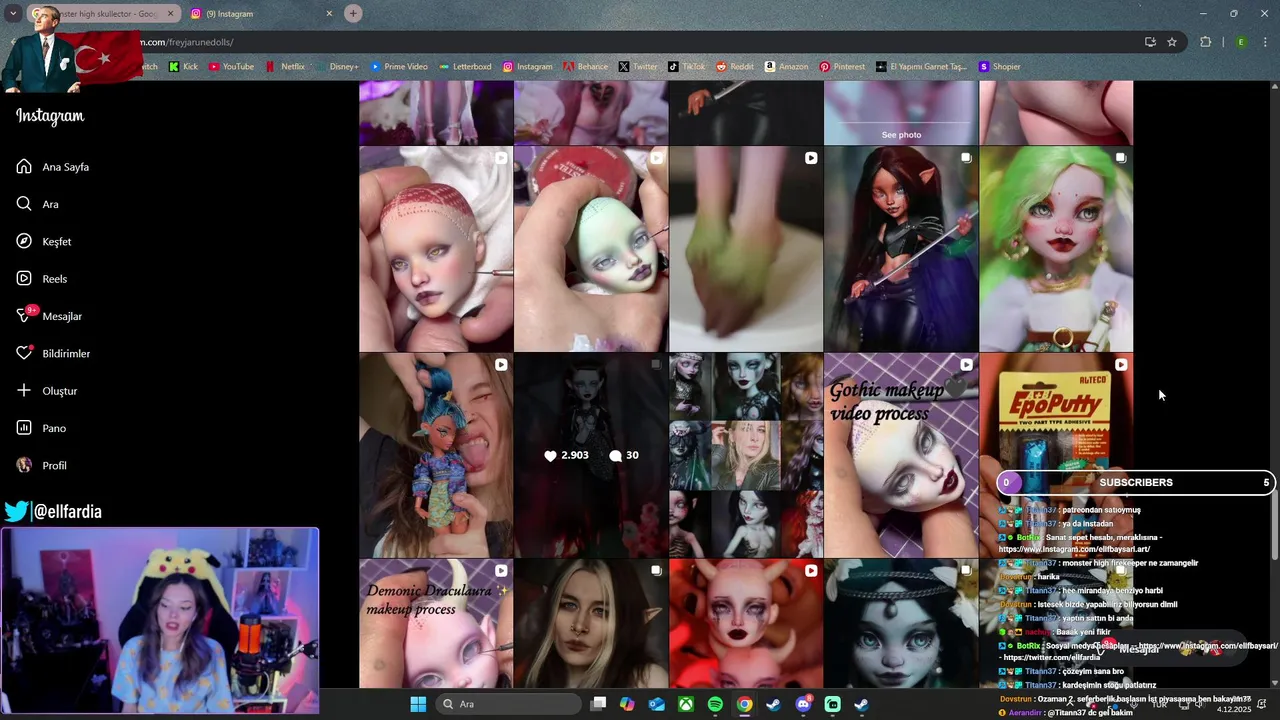Open Pano dashboard in the sidebar

point(41,428)
